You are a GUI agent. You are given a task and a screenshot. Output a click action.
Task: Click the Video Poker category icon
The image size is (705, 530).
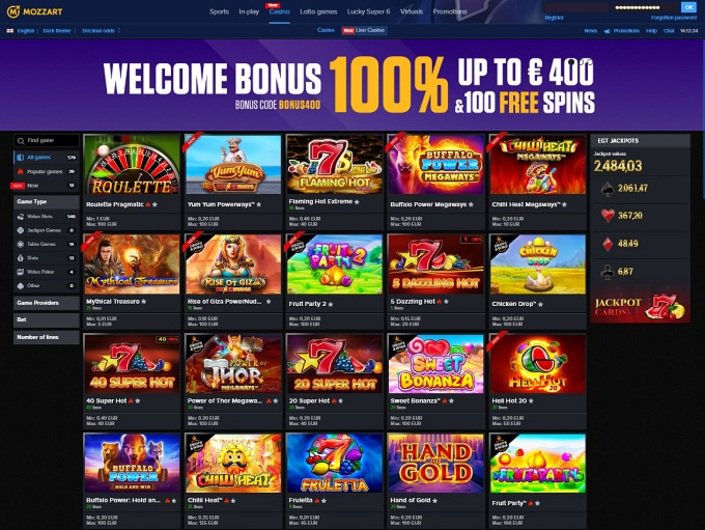click(20, 272)
